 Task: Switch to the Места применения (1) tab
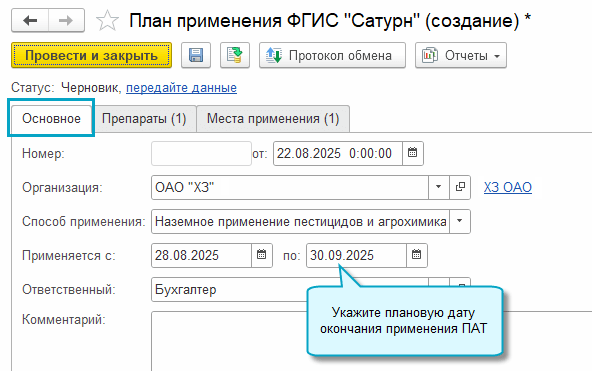tap(273, 119)
